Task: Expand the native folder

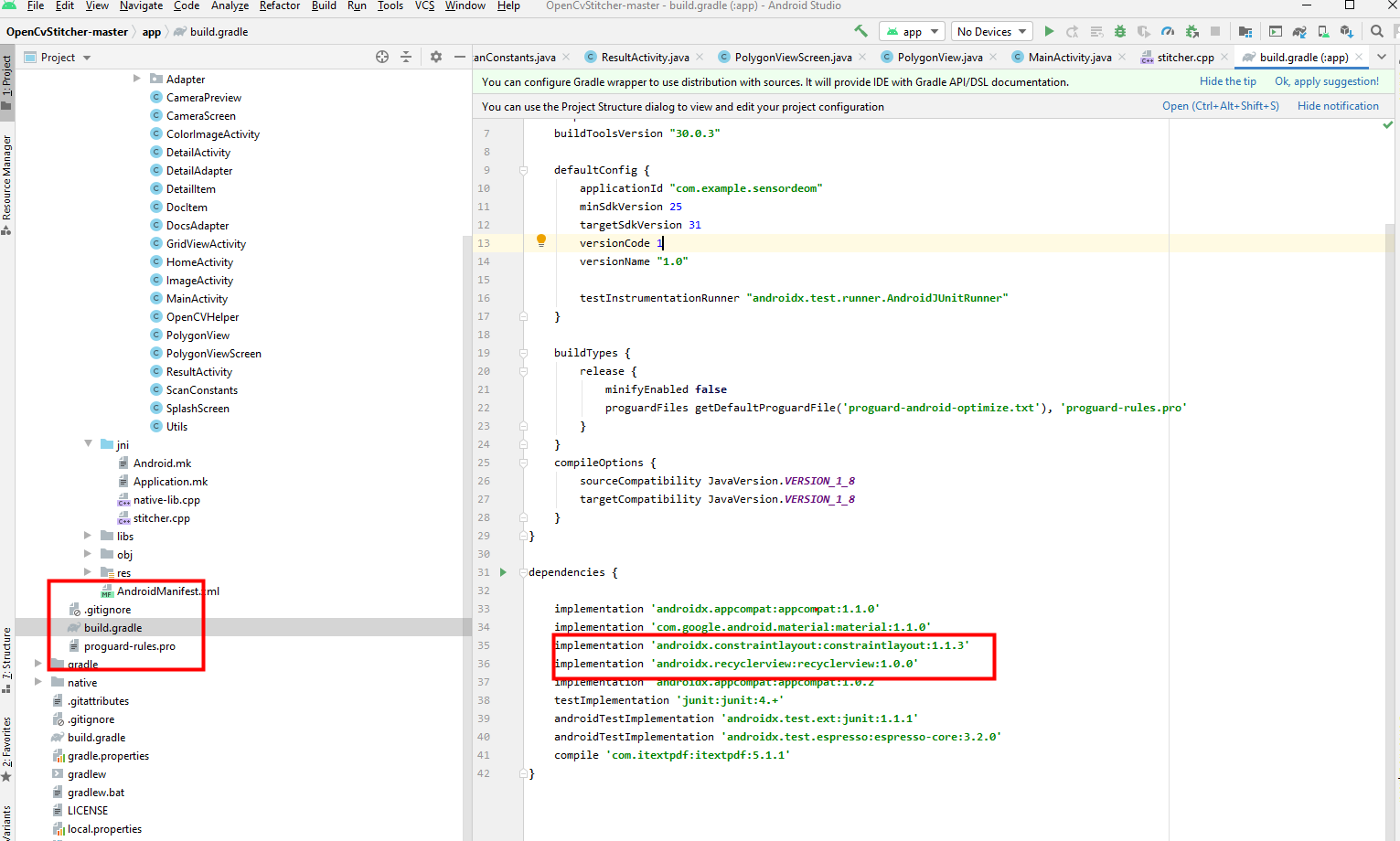Action: [x=38, y=682]
